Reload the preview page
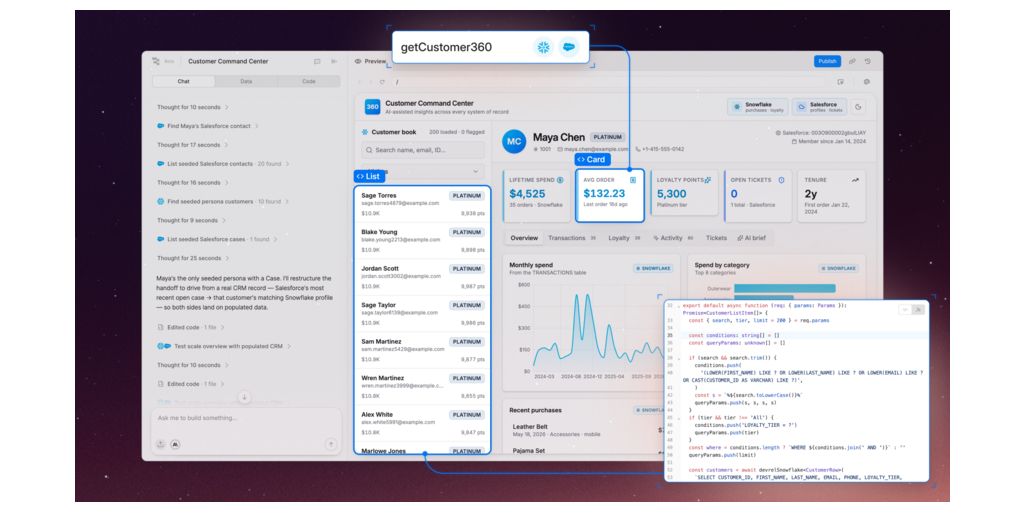 pos(382,82)
